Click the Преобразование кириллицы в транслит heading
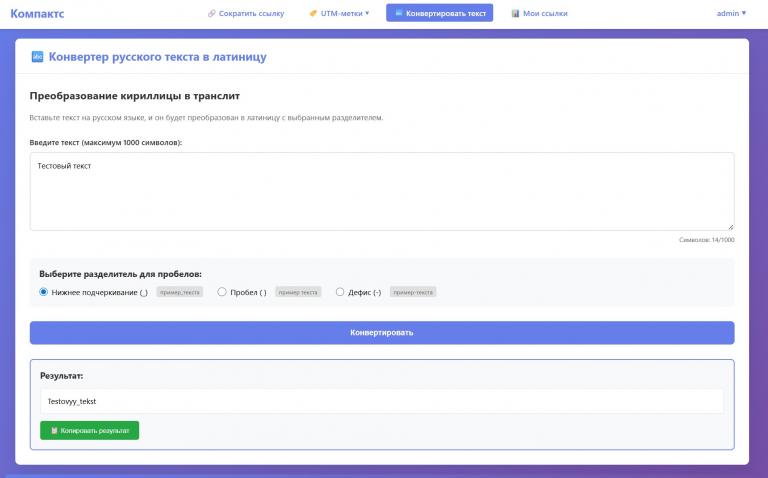Viewport: 768px width, 478px height. (135, 96)
